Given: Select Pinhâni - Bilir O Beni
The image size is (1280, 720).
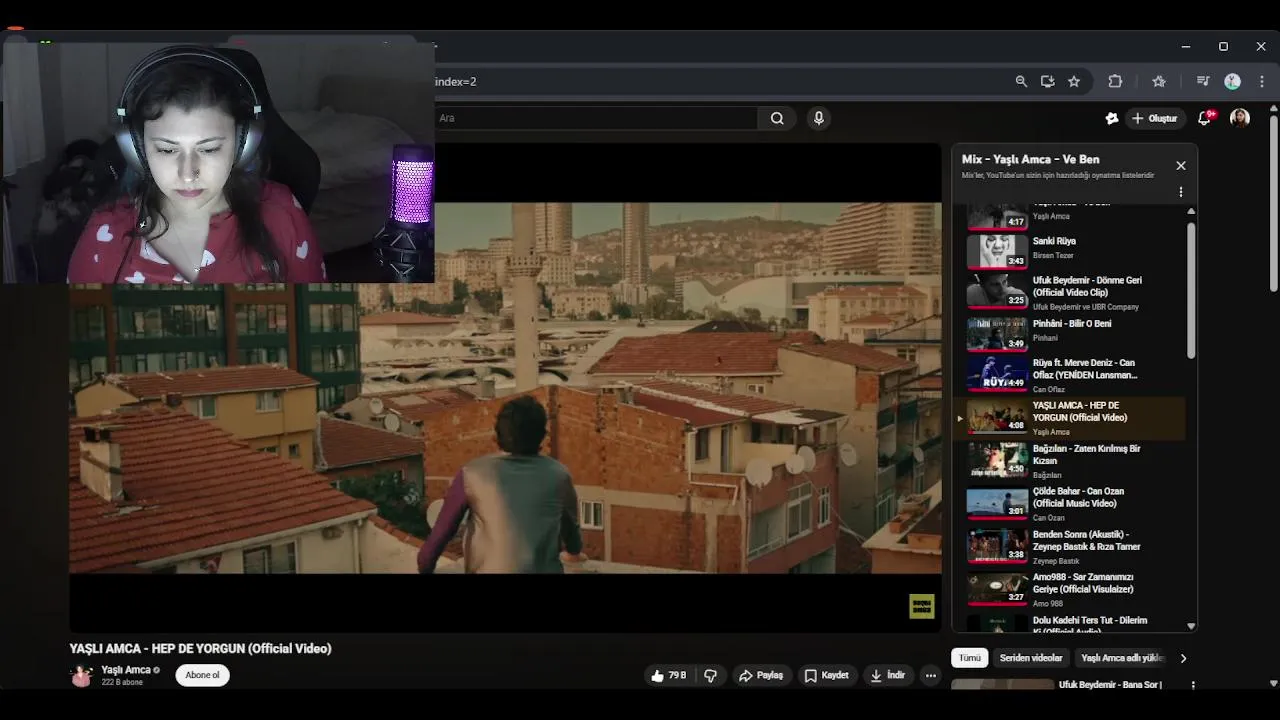Looking at the screenshot, I should 1075,333.
